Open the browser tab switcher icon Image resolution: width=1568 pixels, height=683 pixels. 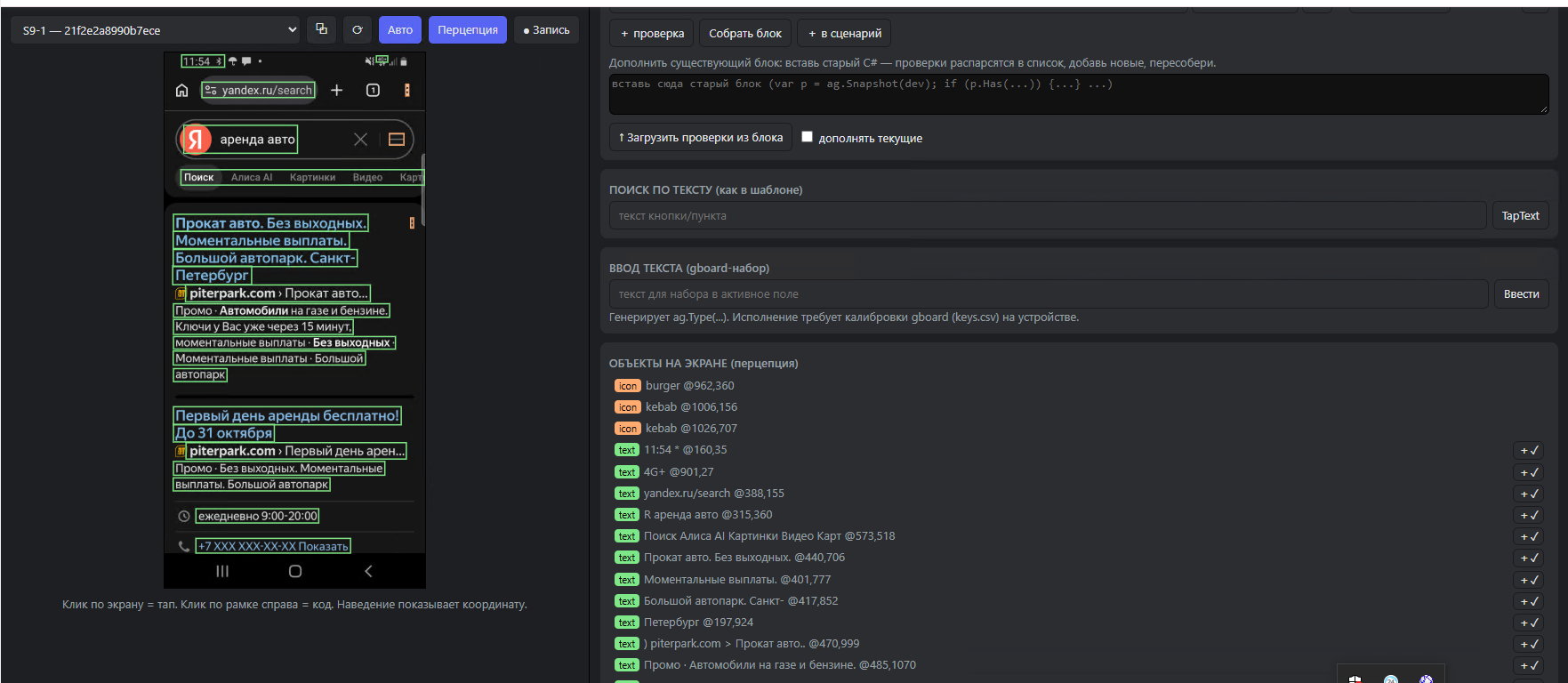374,90
